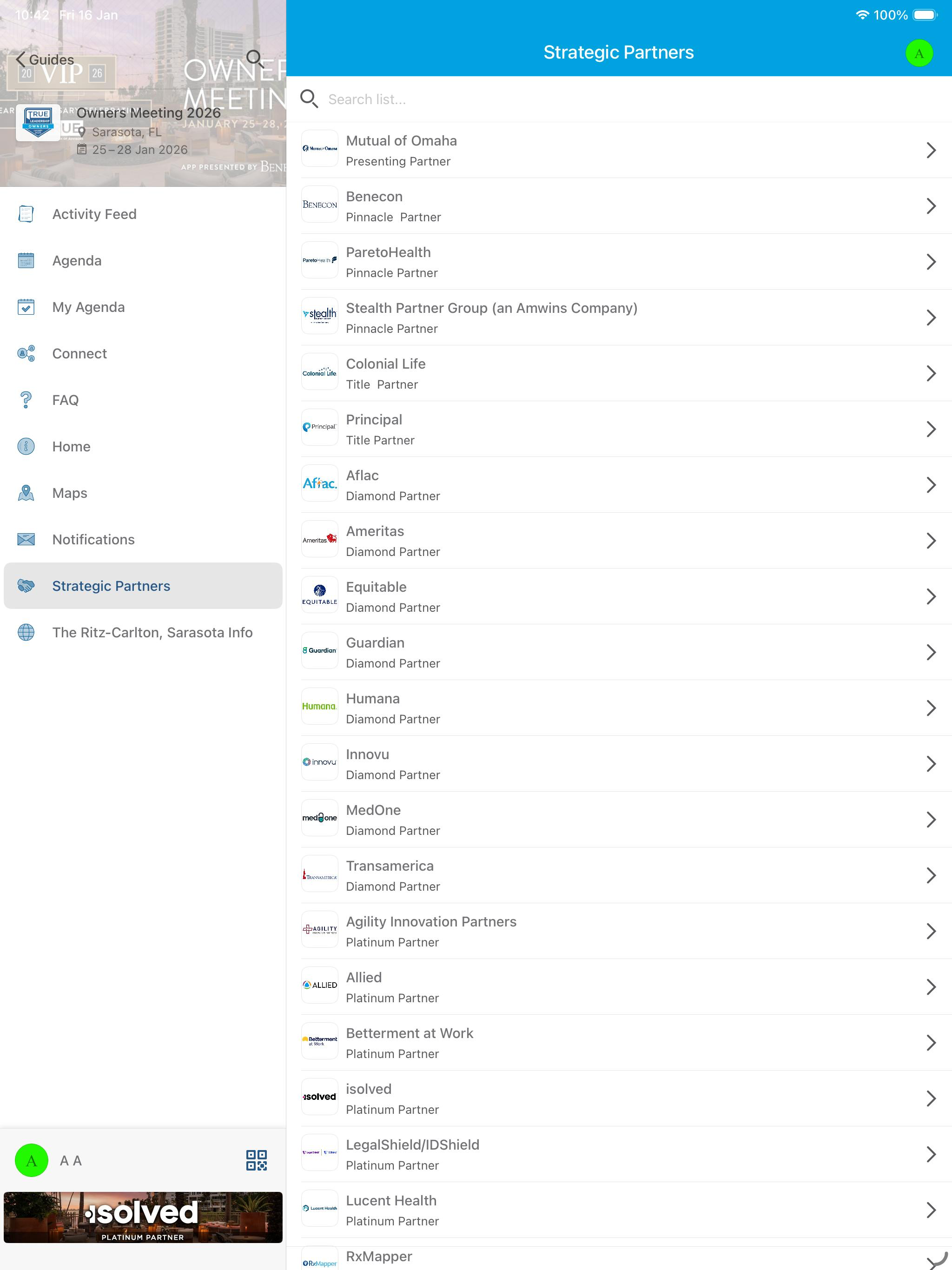Tap the Mutual of Omaha logo
The width and height of the screenshot is (952, 1270).
320,149
